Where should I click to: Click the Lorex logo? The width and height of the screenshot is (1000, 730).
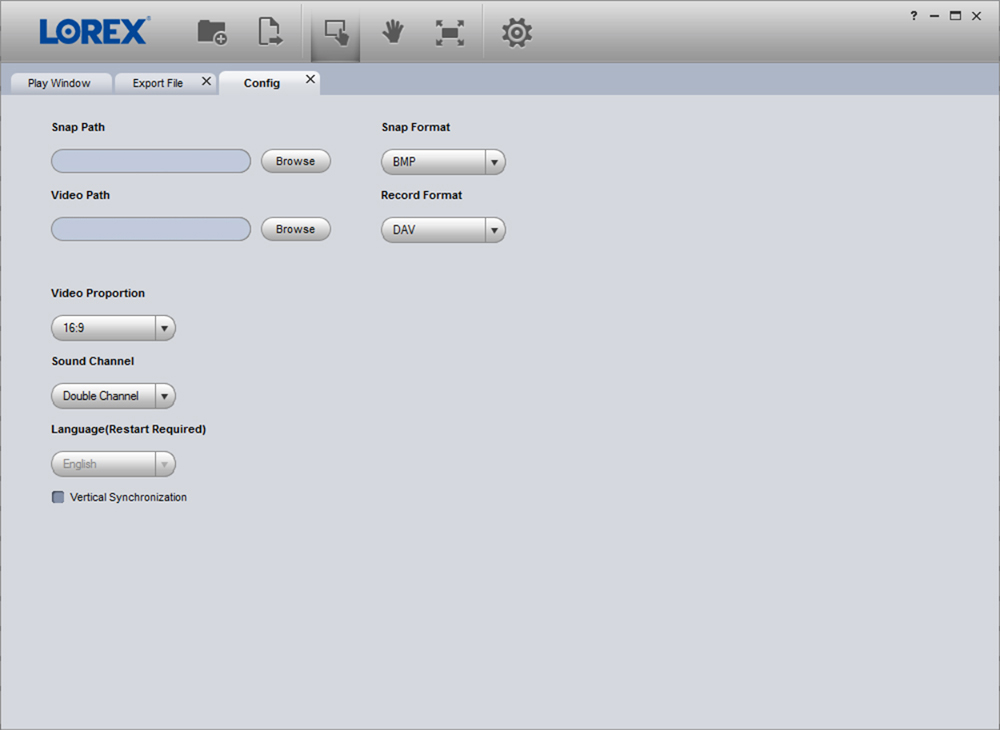click(94, 31)
